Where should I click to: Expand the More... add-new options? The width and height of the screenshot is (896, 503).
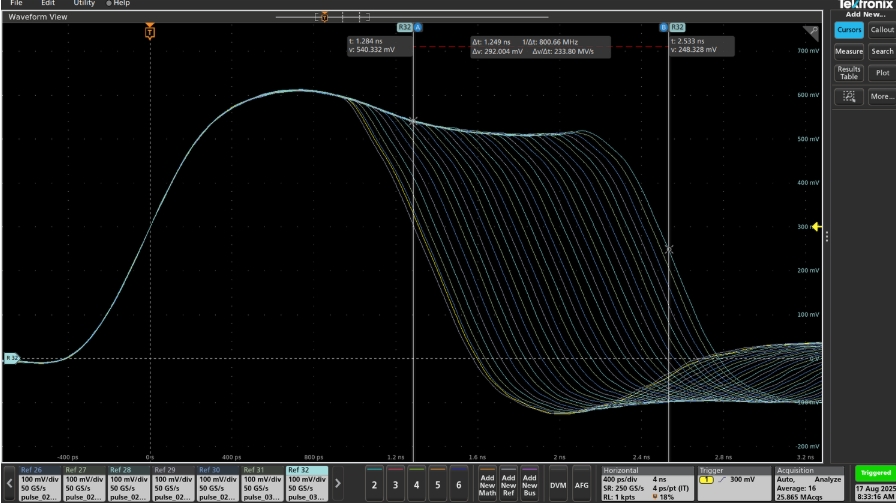882,97
